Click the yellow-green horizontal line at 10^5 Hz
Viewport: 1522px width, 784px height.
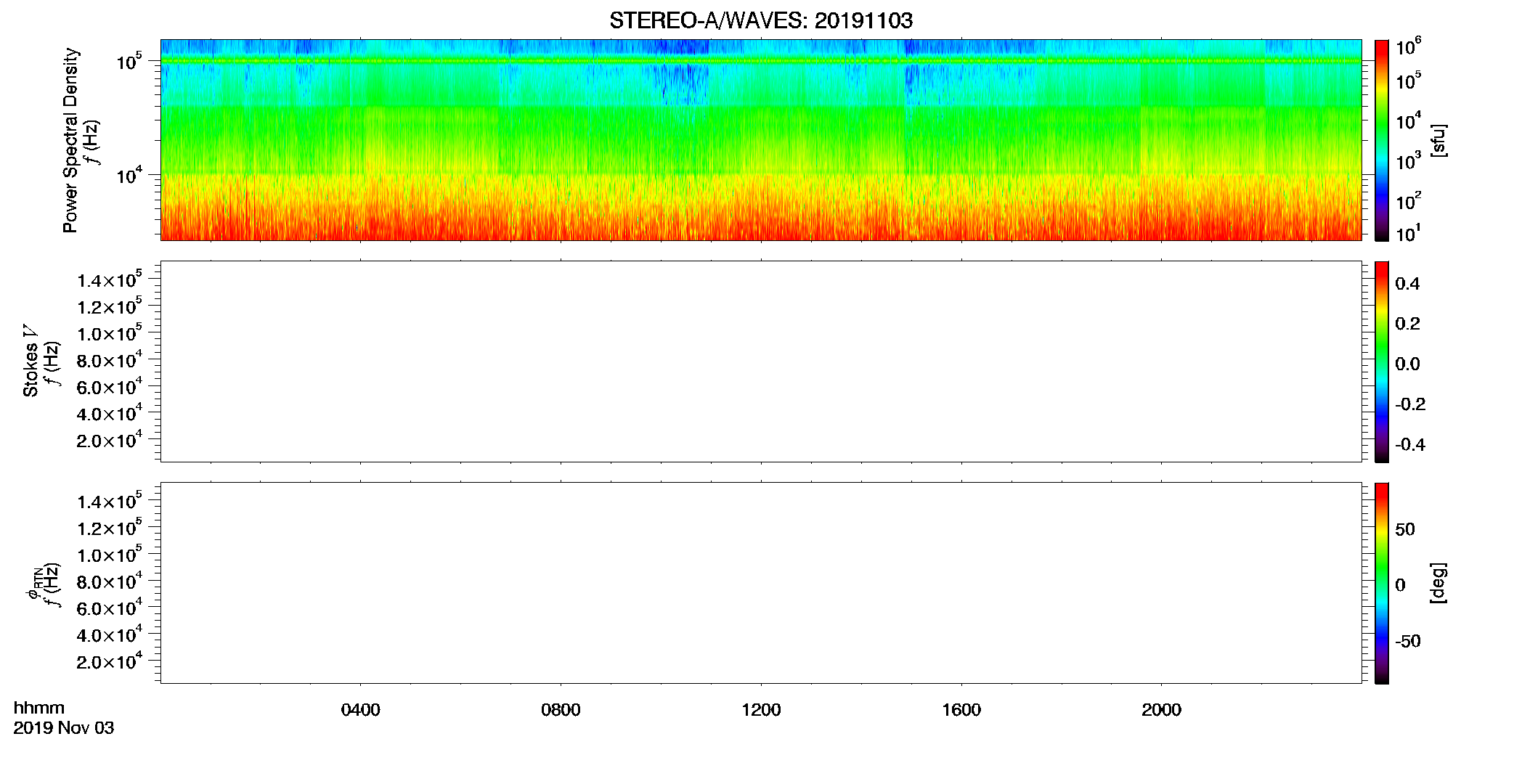click(x=761, y=61)
